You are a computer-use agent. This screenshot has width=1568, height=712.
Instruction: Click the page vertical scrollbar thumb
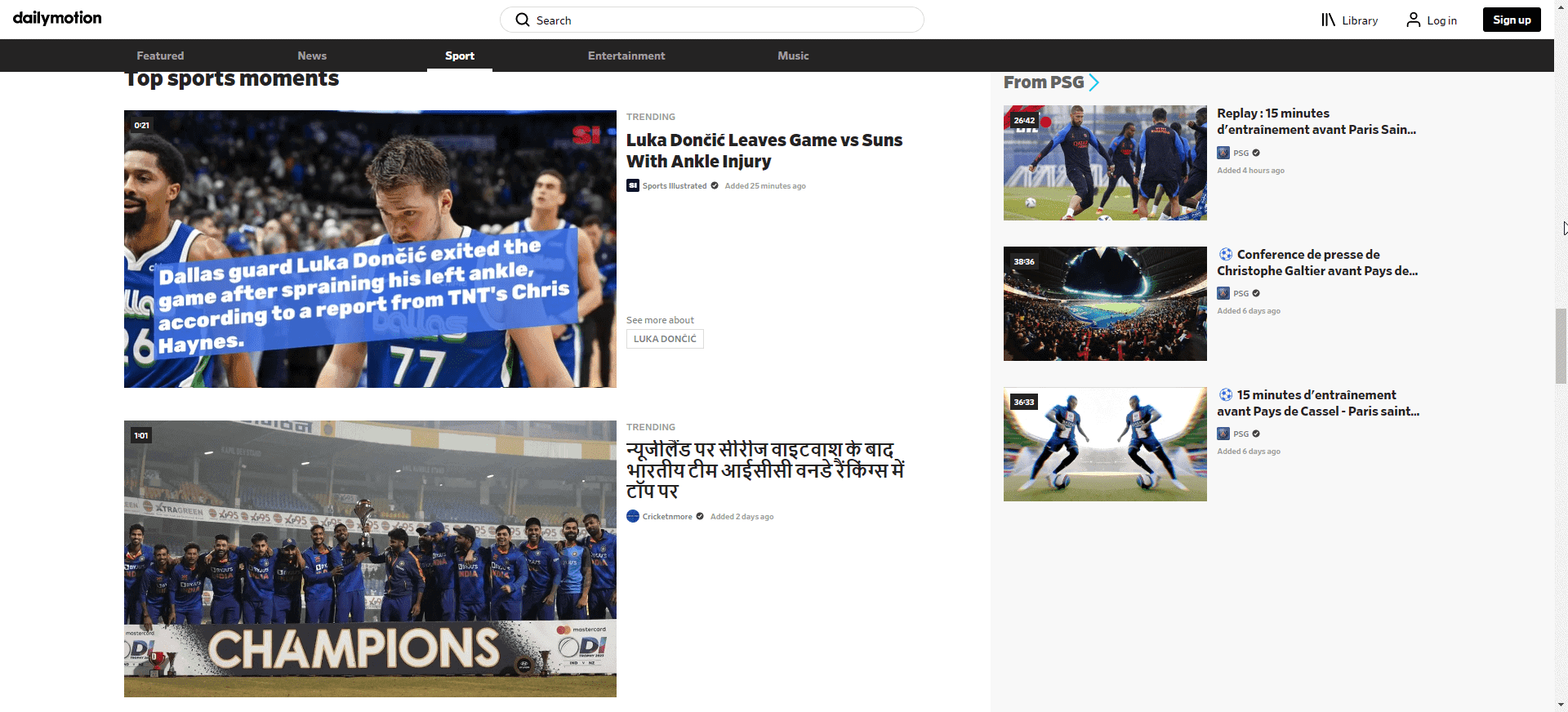1561,346
